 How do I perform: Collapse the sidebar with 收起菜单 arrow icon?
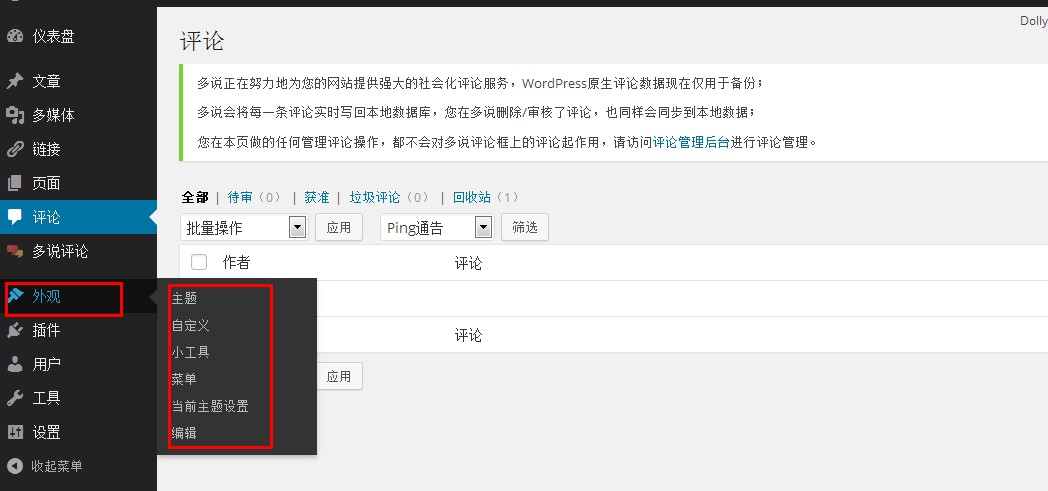click(x=15, y=466)
